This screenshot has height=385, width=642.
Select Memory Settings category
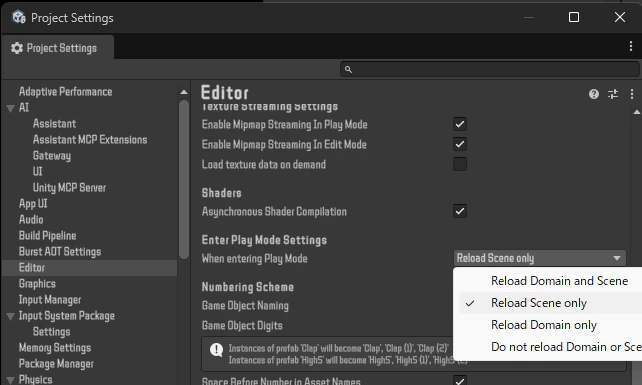(x=55, y=348)
